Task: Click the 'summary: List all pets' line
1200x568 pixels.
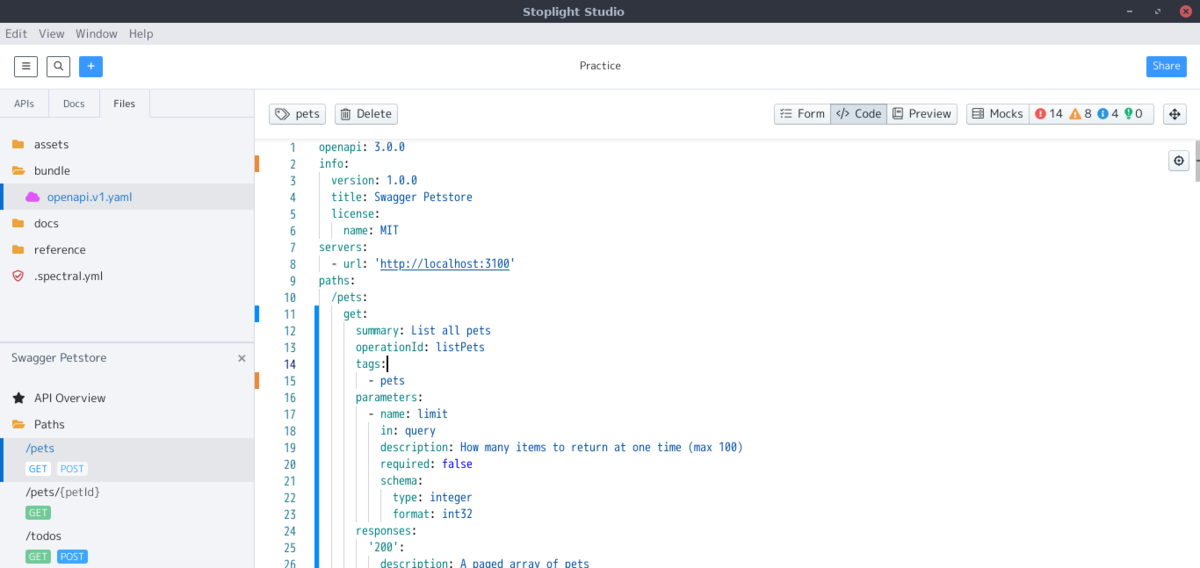Action: click(x=423, y=331)
